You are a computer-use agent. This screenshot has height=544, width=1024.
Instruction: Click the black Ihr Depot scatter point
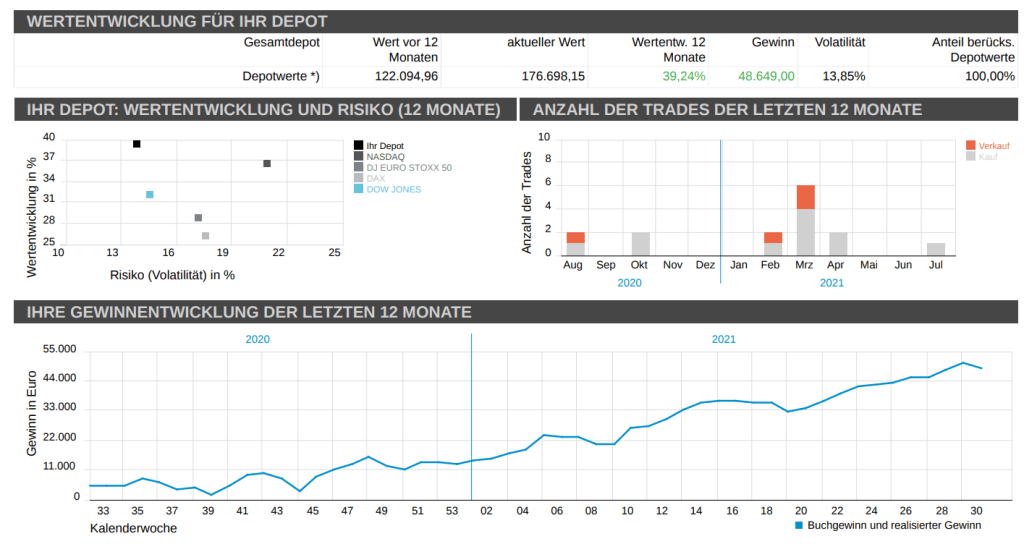[137, 144]
